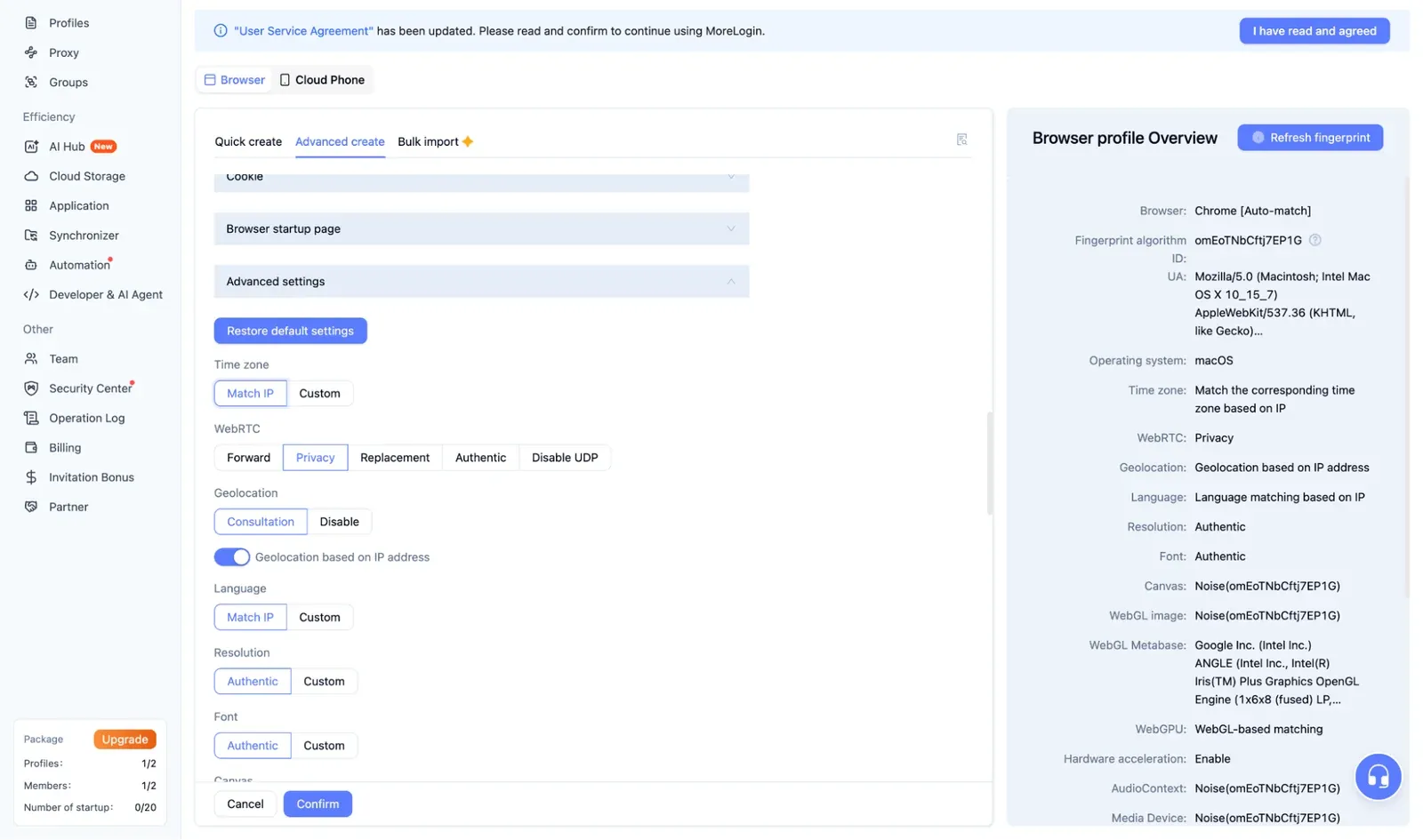The height and width of the screenshot is (840, 1423).
Task: Open the User Service Agreement link
Action: pyautogui.click(x=303, y=31)
